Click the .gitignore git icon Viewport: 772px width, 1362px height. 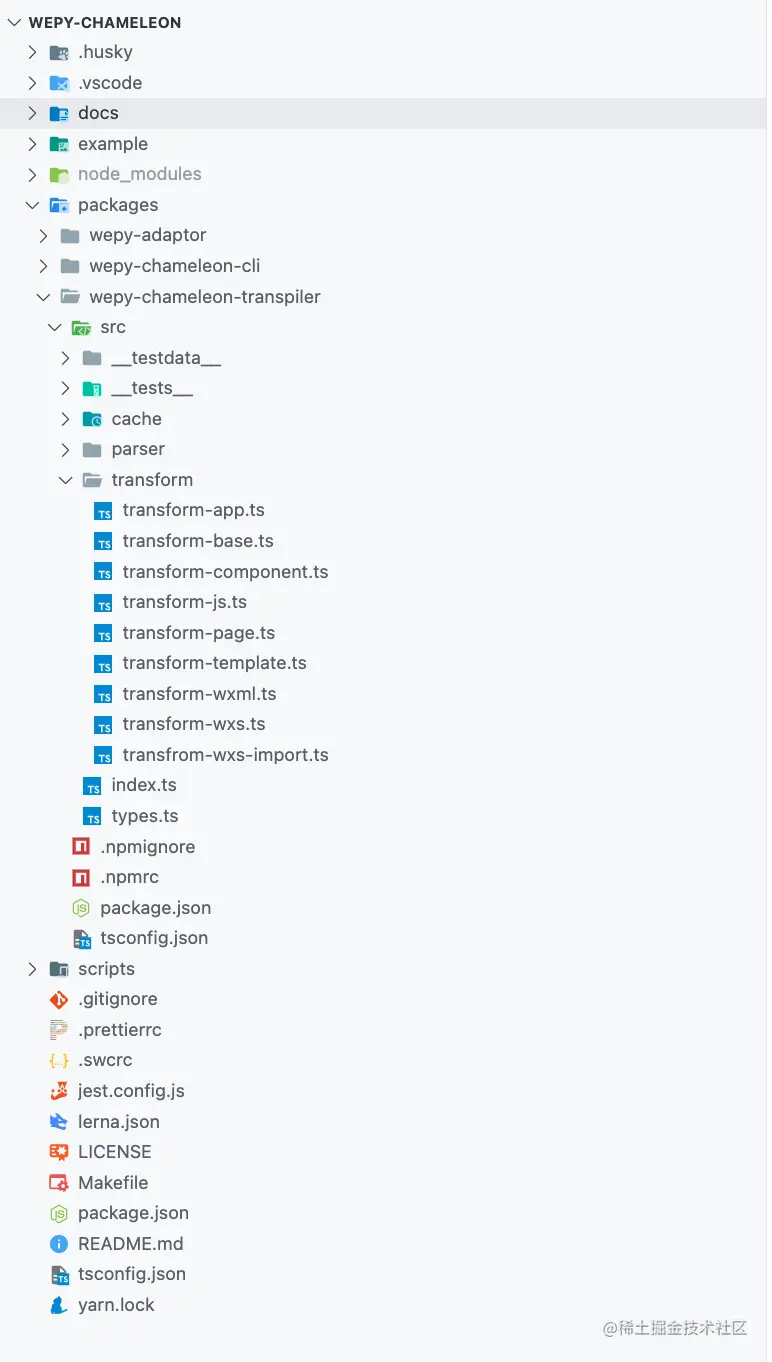[x=59, y=999]
